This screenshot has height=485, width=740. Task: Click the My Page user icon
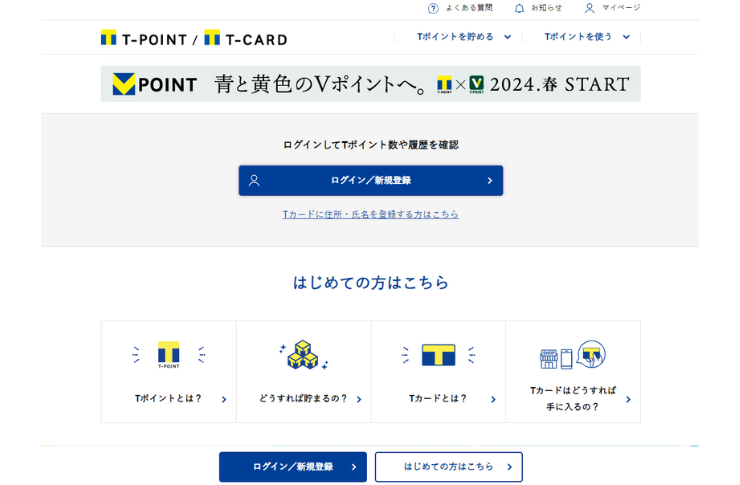point(590,8)
